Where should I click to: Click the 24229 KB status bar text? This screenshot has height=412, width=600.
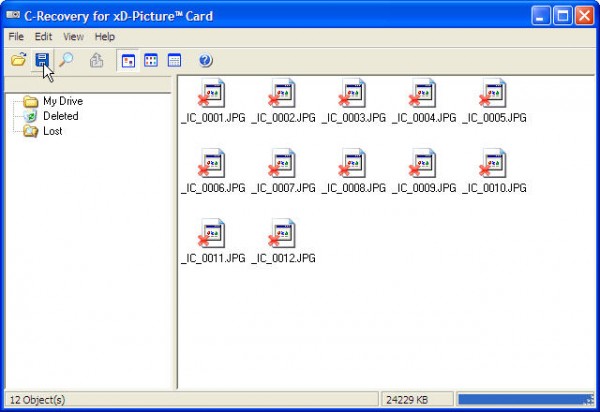[x=407, y=400]
